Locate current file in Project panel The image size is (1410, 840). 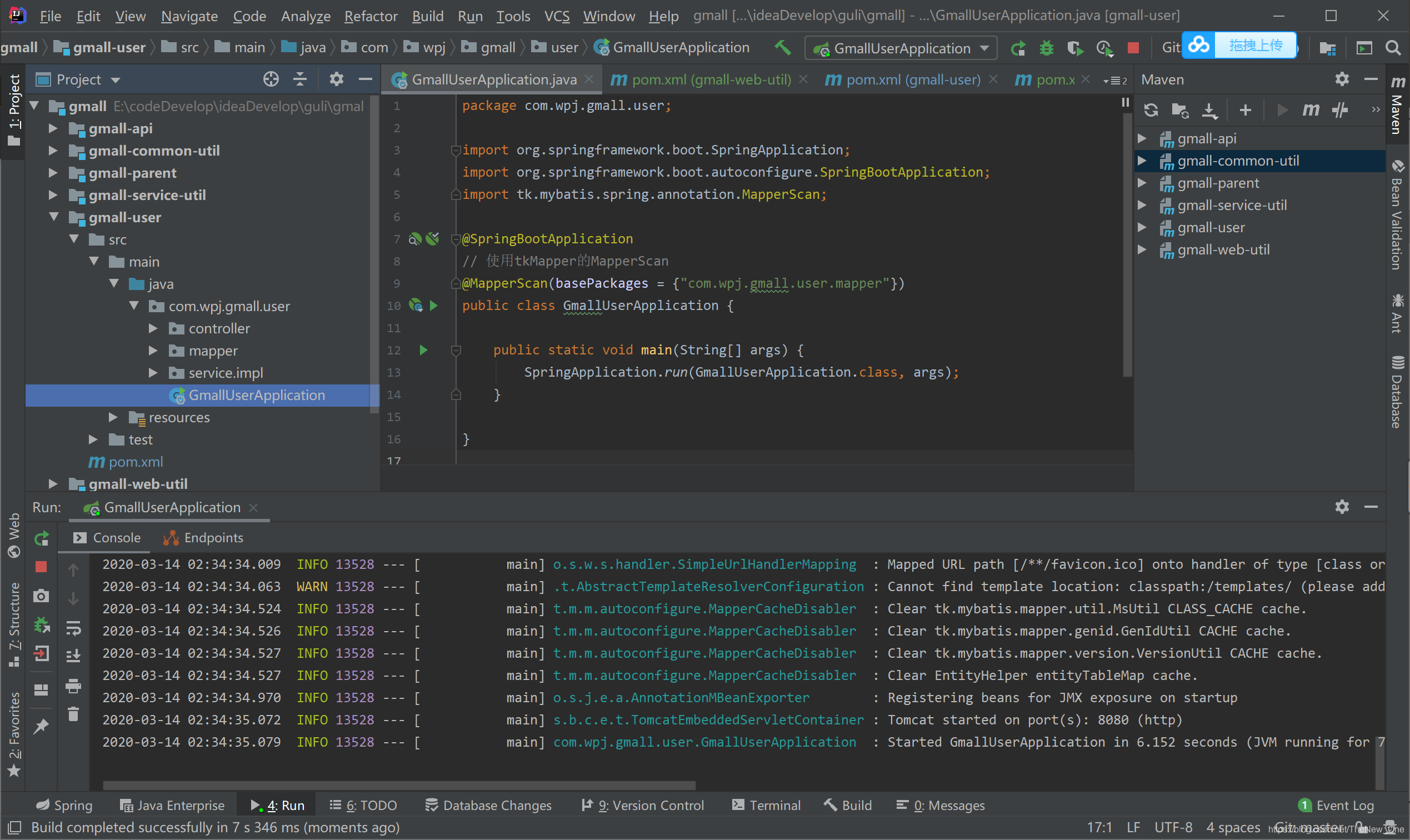point(271,79)
